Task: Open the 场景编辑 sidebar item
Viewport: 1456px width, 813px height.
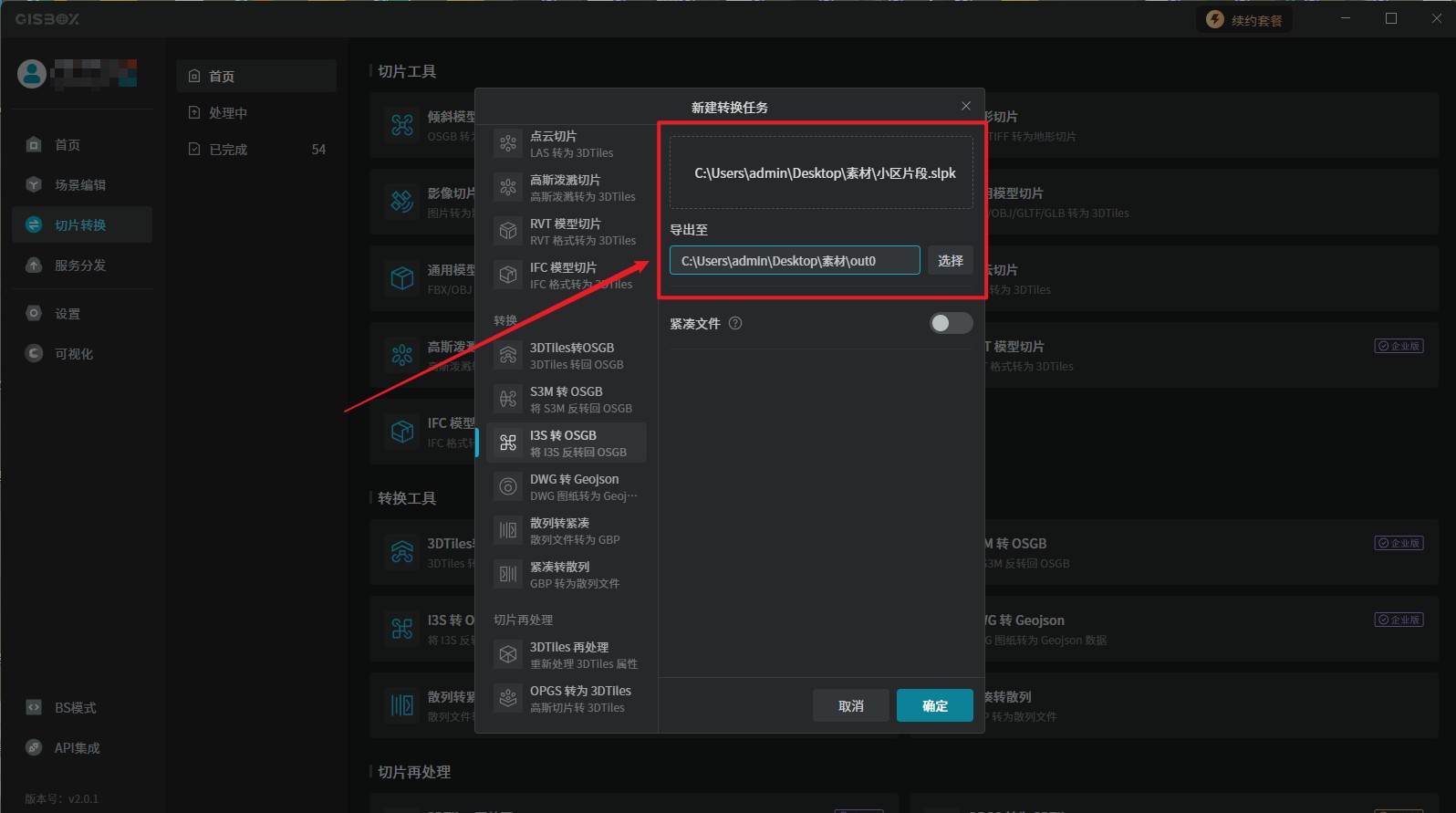Action: (x=81, y=184)
